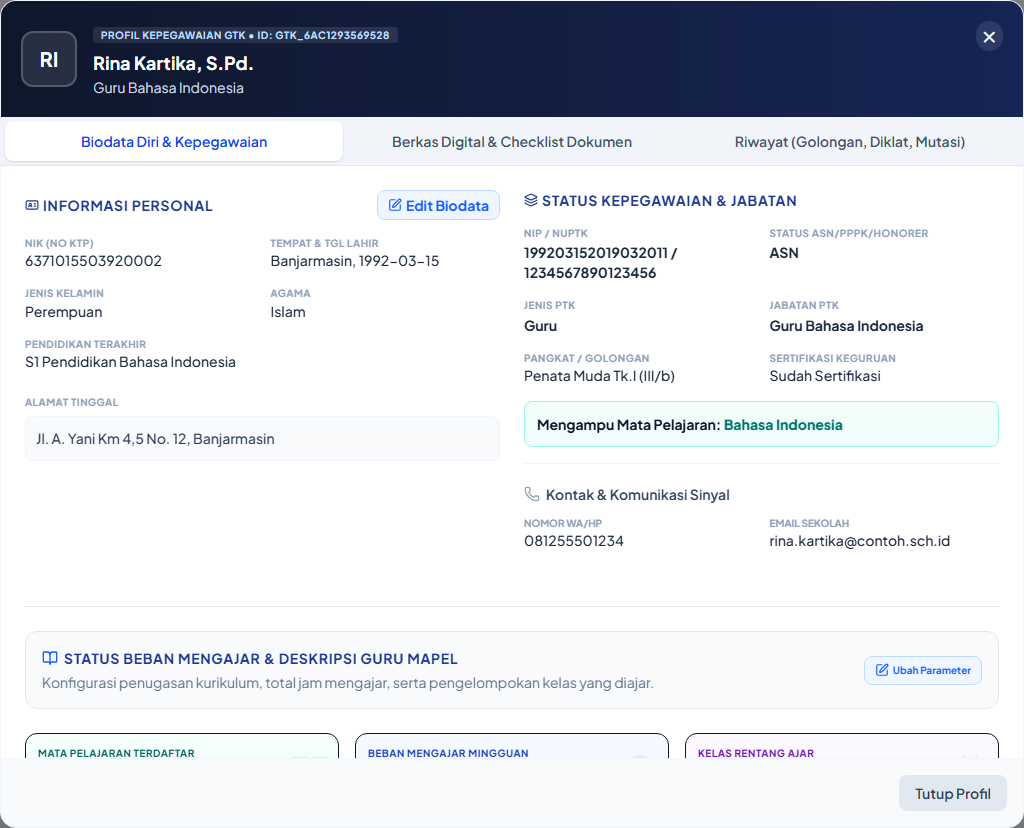The height and width of the screenshot is (828, 1024).
Task: Click NUPTK value 1234567890123456
Action: click(x=590, y=273)
